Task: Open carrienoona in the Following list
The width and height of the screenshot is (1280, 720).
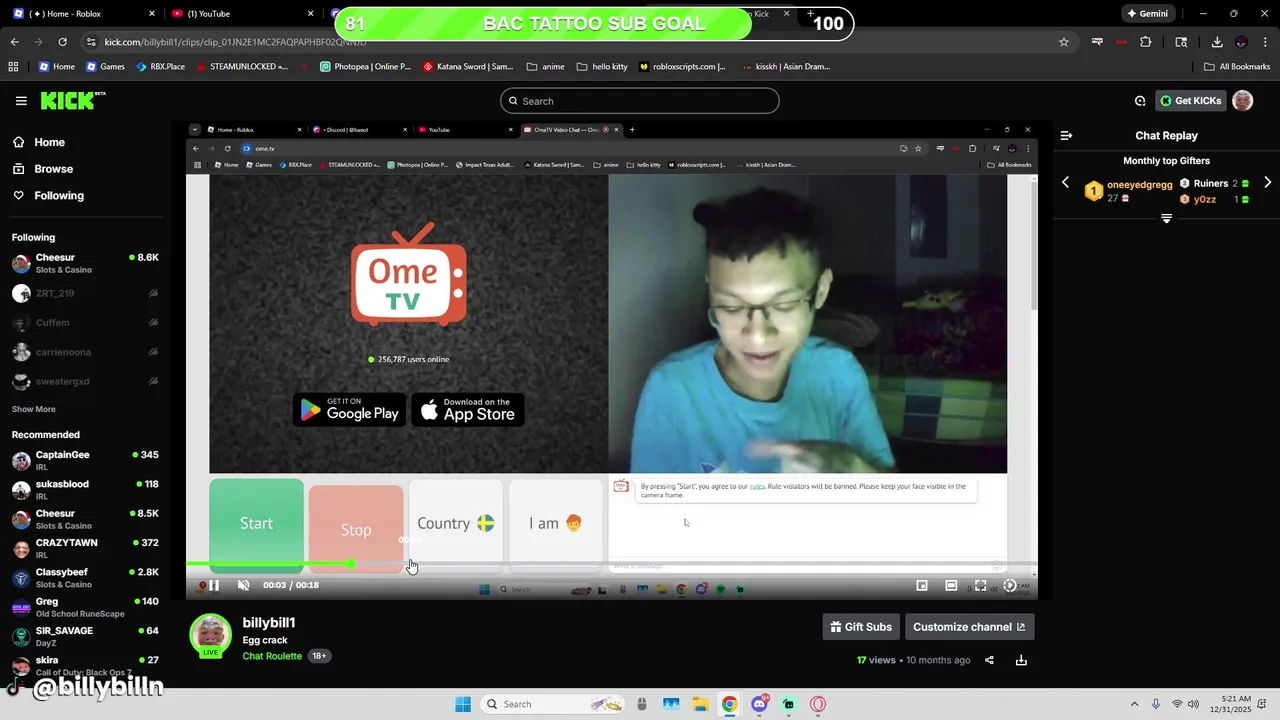Action: coord(85,352)
